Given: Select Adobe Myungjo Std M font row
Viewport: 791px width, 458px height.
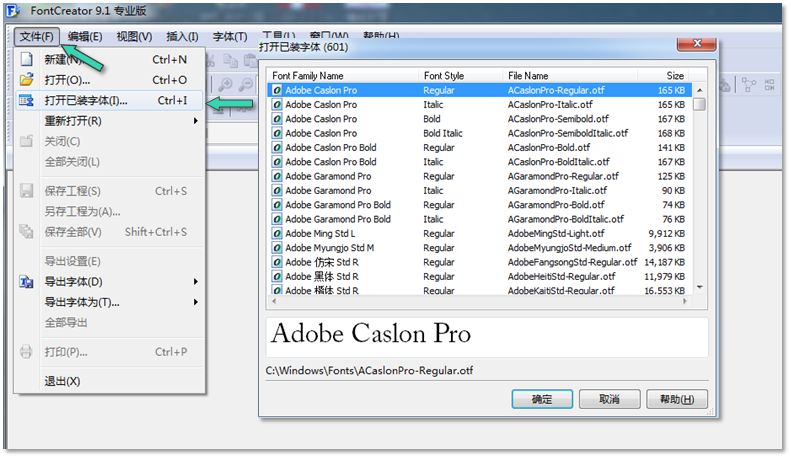Looking at the screenshot, I should (479, 248).
